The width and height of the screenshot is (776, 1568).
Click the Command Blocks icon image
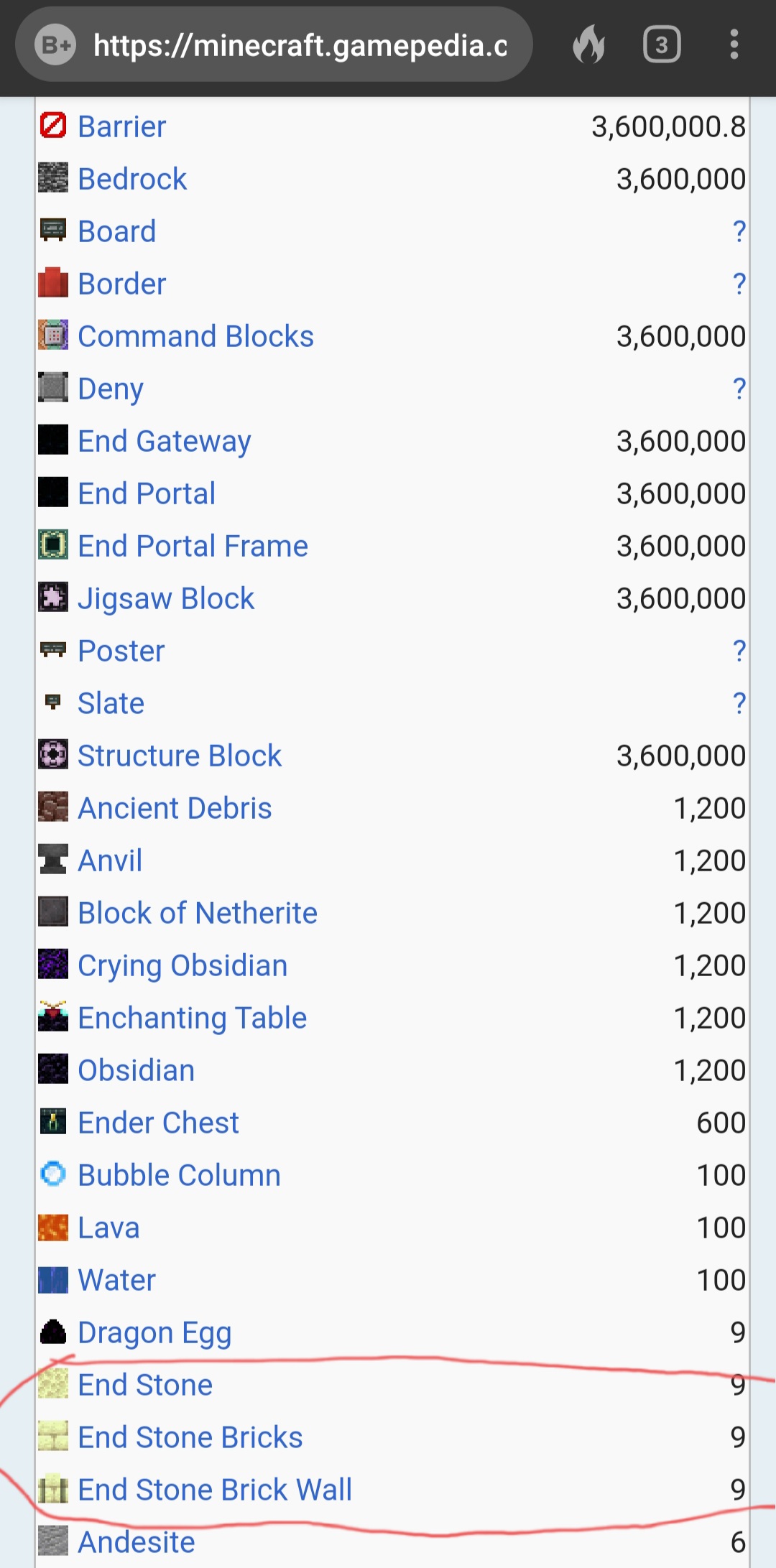pyautogui.click(x=53, y=335)
